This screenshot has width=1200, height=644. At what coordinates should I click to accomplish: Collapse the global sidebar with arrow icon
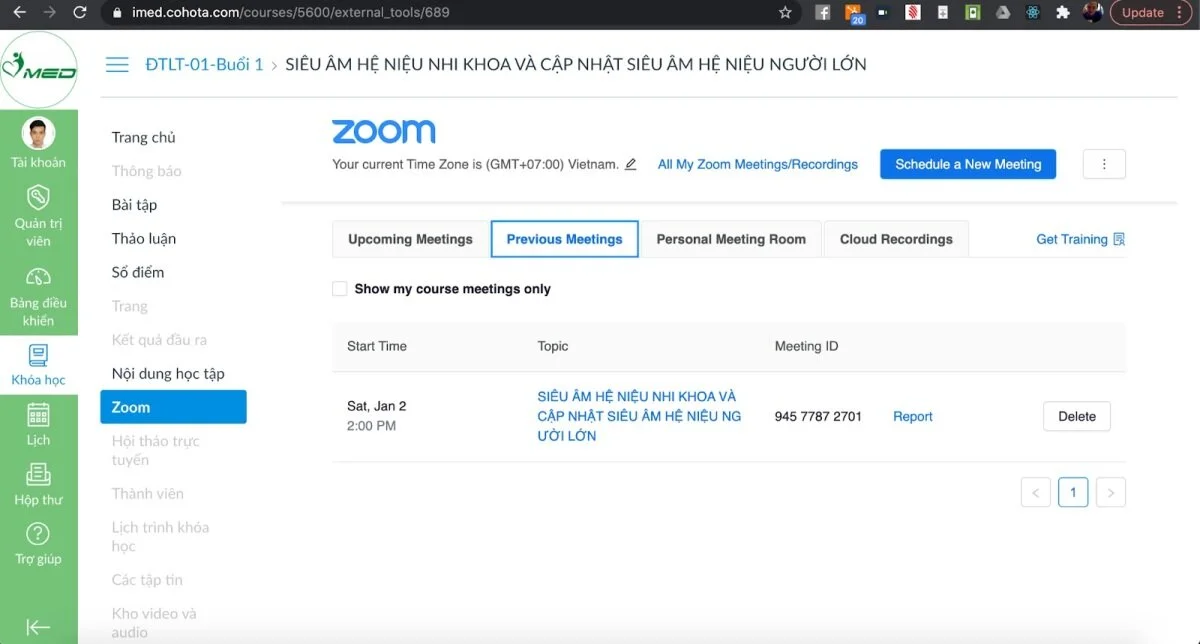click(38, 627)
